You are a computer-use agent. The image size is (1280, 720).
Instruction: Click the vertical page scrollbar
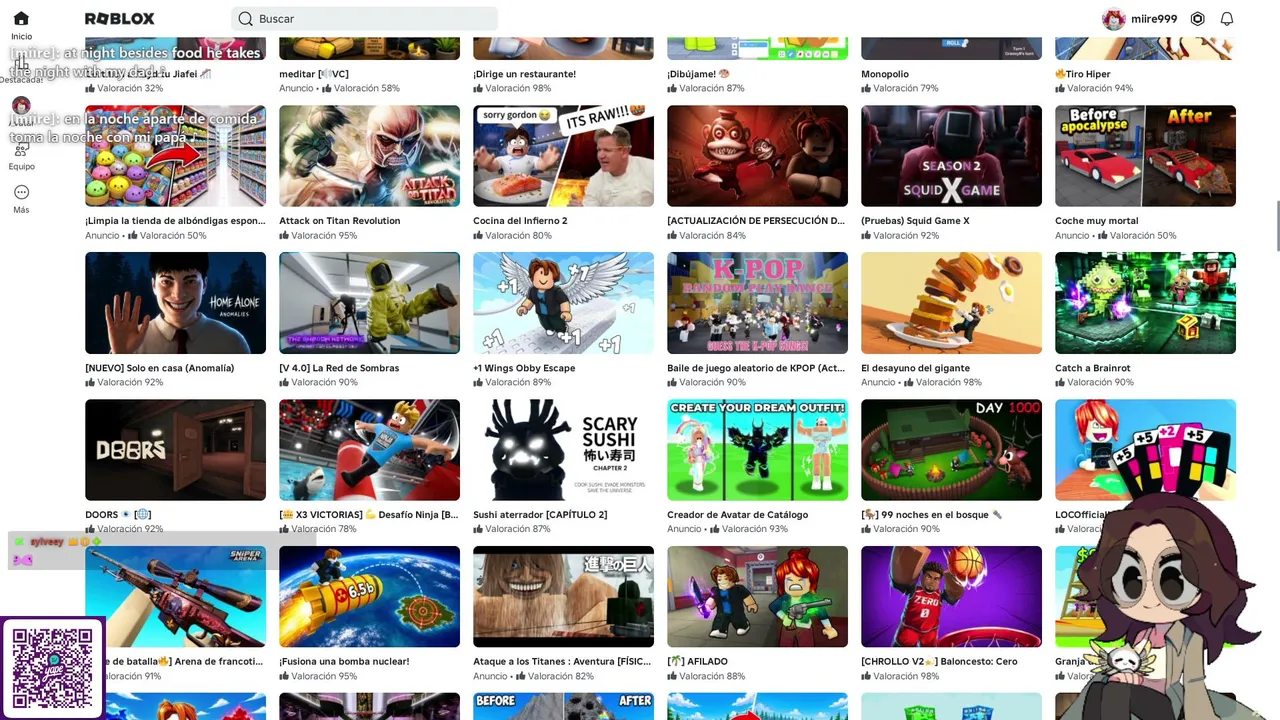[x=1276, y=225]
